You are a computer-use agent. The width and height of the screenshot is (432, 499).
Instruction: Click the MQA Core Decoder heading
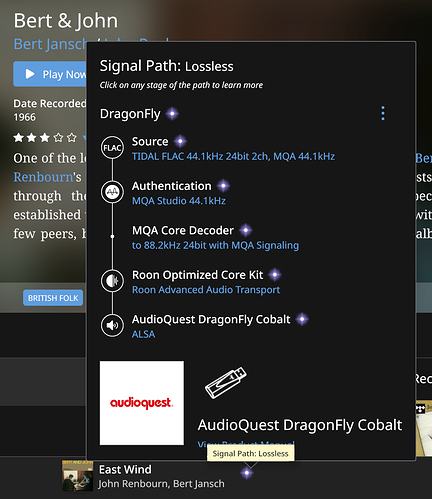pyautogui.click(x=183, y=230)
